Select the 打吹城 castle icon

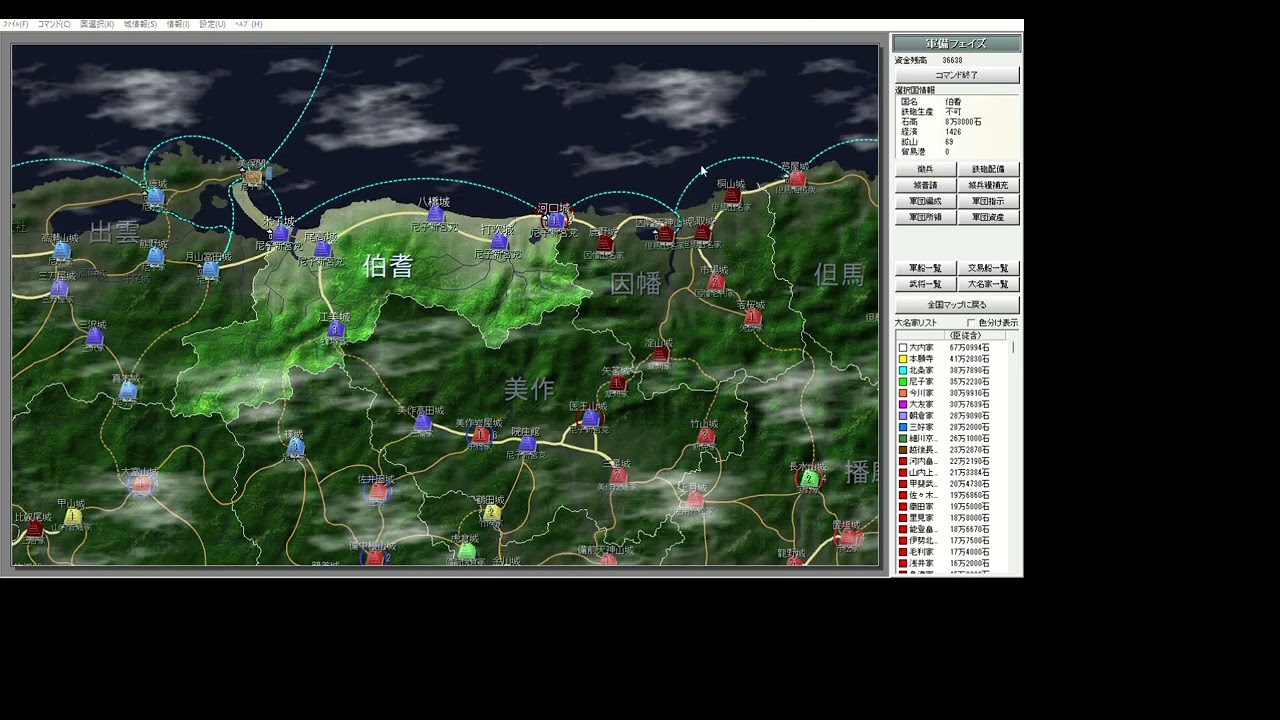point(500,241)
